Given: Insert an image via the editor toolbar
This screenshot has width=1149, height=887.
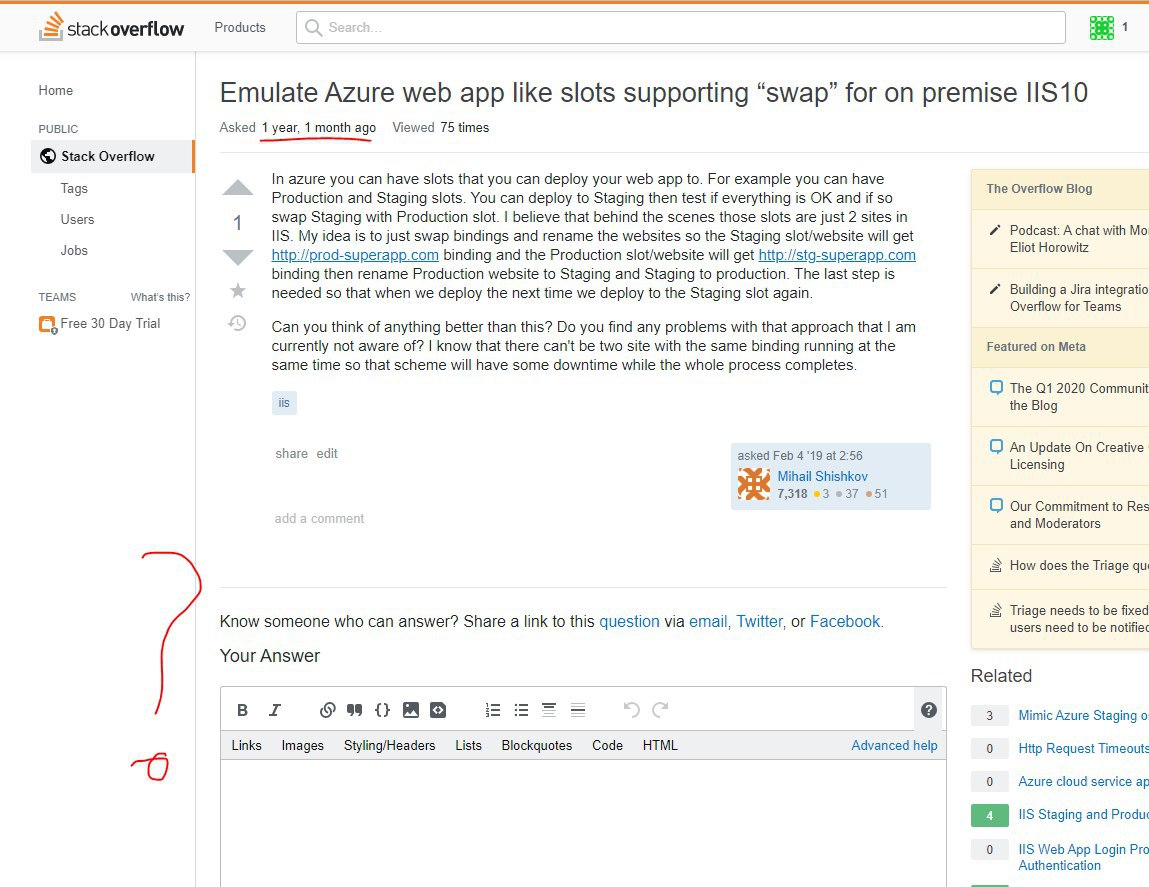Looking at the screenshot, I should pos(411,710).
